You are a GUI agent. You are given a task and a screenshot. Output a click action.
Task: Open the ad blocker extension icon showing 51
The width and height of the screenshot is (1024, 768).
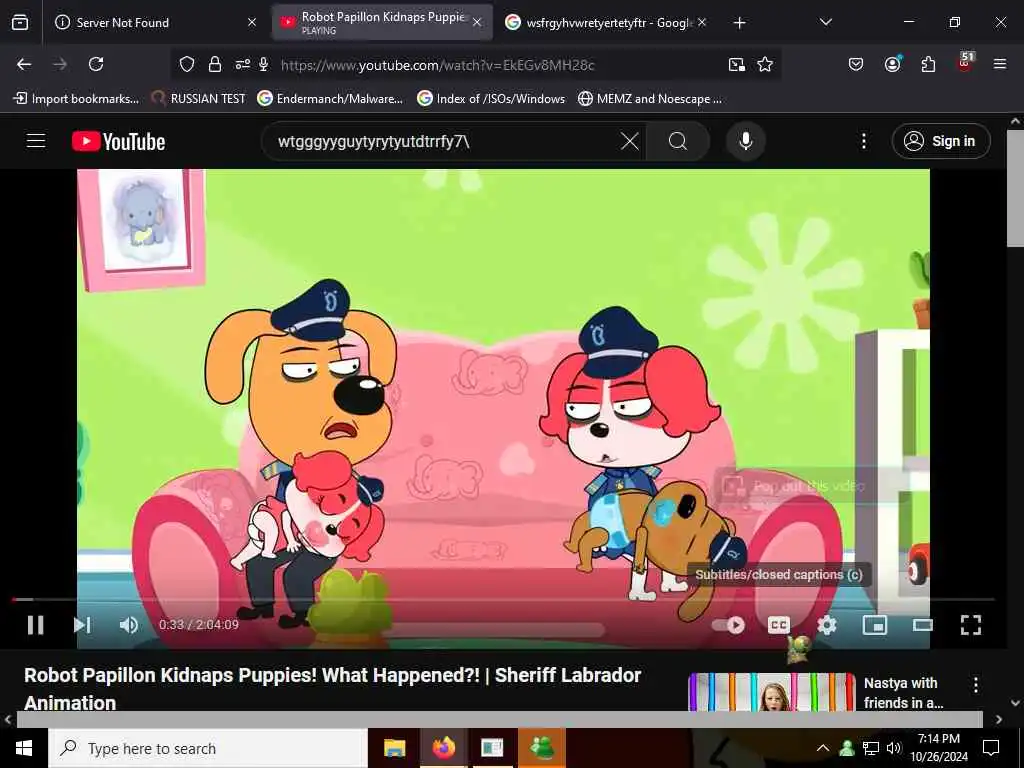[965, 62]
